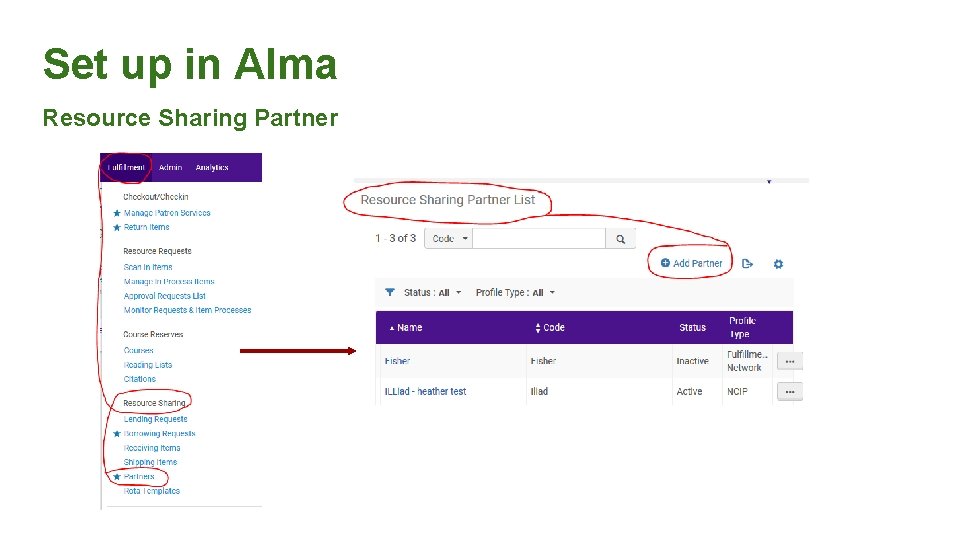
Task: Sort by the Name column header
Action: click(406, 328)
